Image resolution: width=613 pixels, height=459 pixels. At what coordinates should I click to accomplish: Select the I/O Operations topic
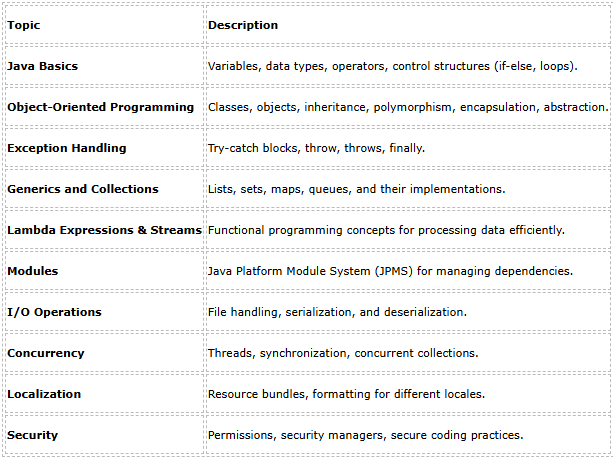click(54, 312)
